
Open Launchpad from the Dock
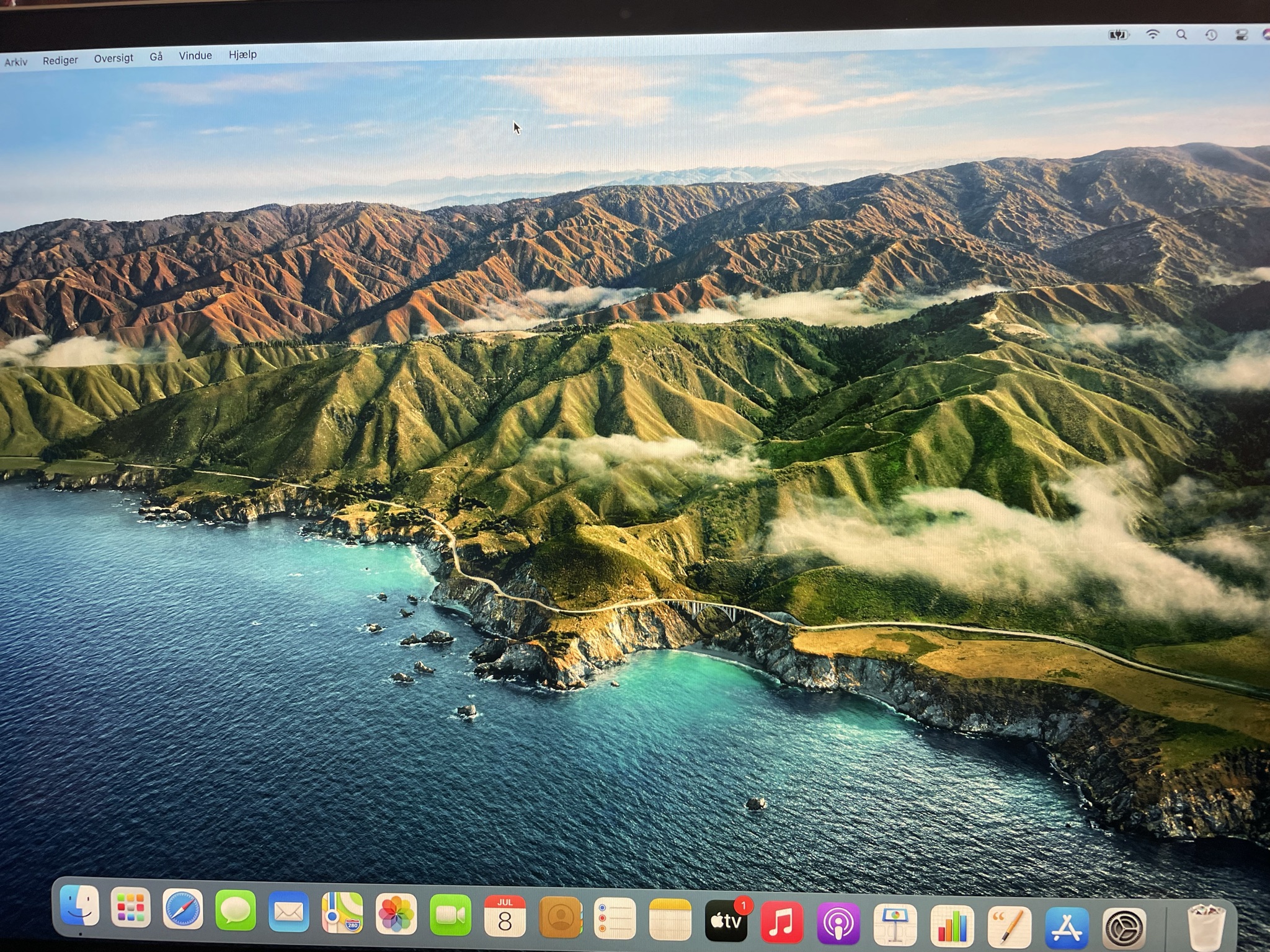point(130,909)
